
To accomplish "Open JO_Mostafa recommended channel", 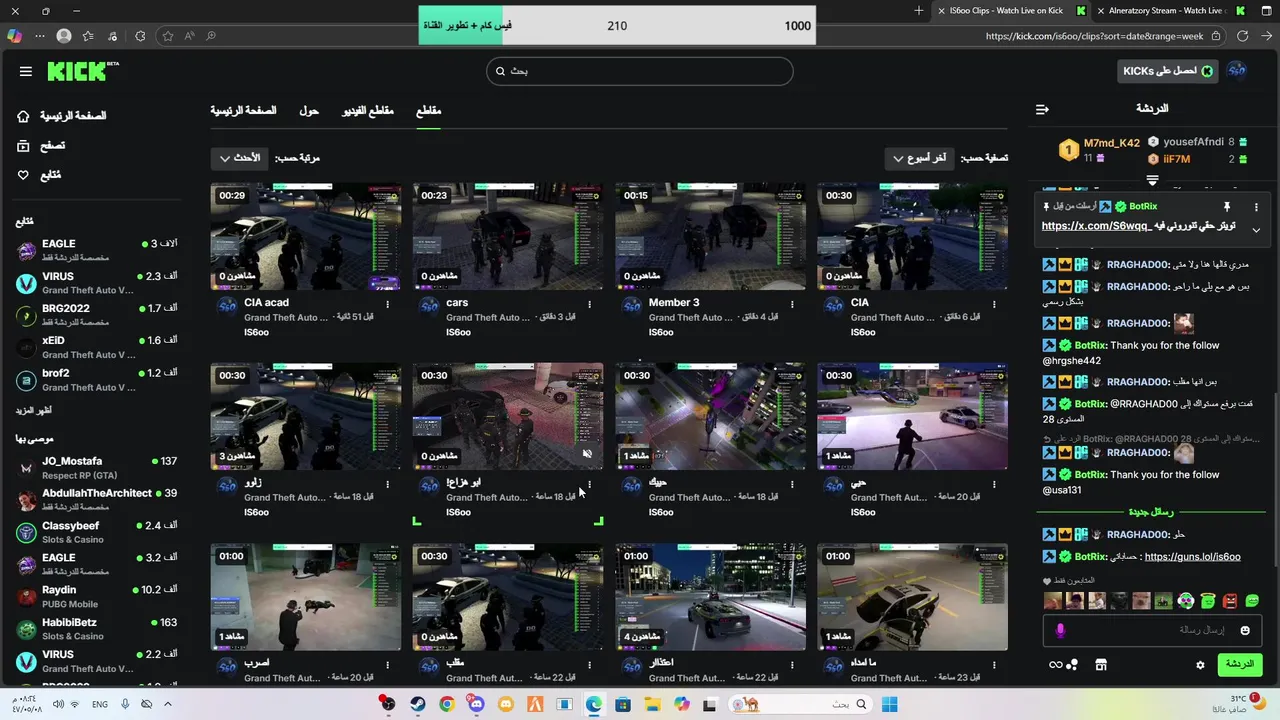I will (97, 468).
